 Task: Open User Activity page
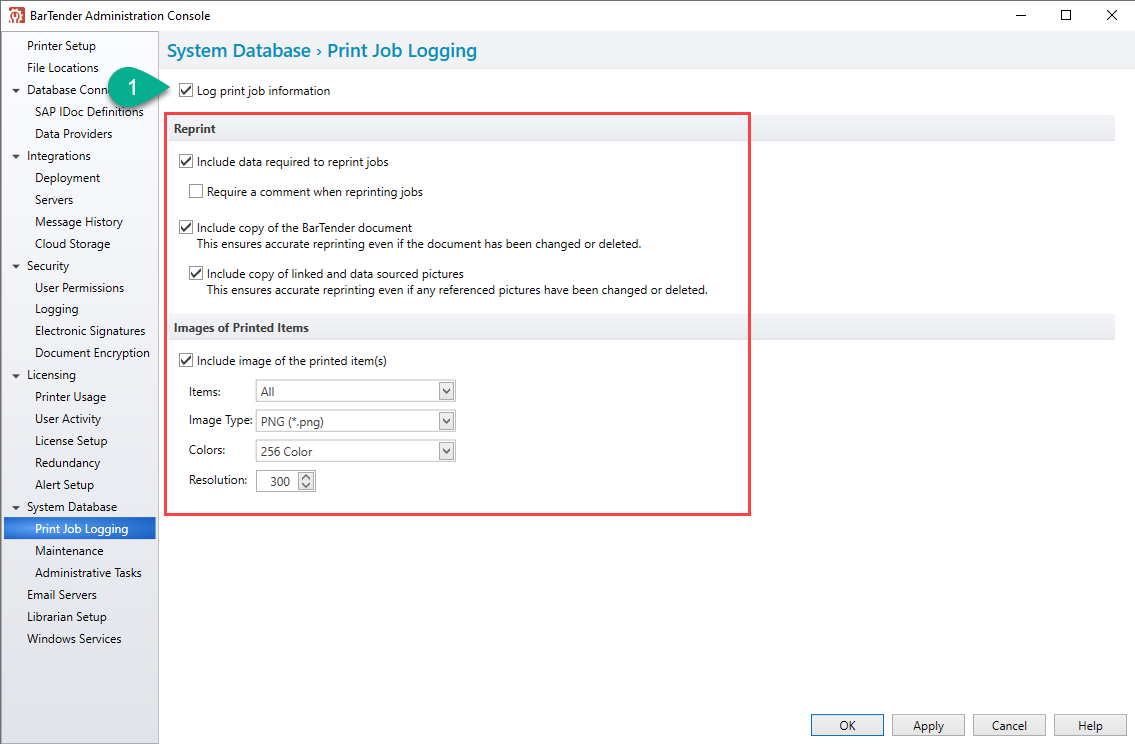point(68,418)
